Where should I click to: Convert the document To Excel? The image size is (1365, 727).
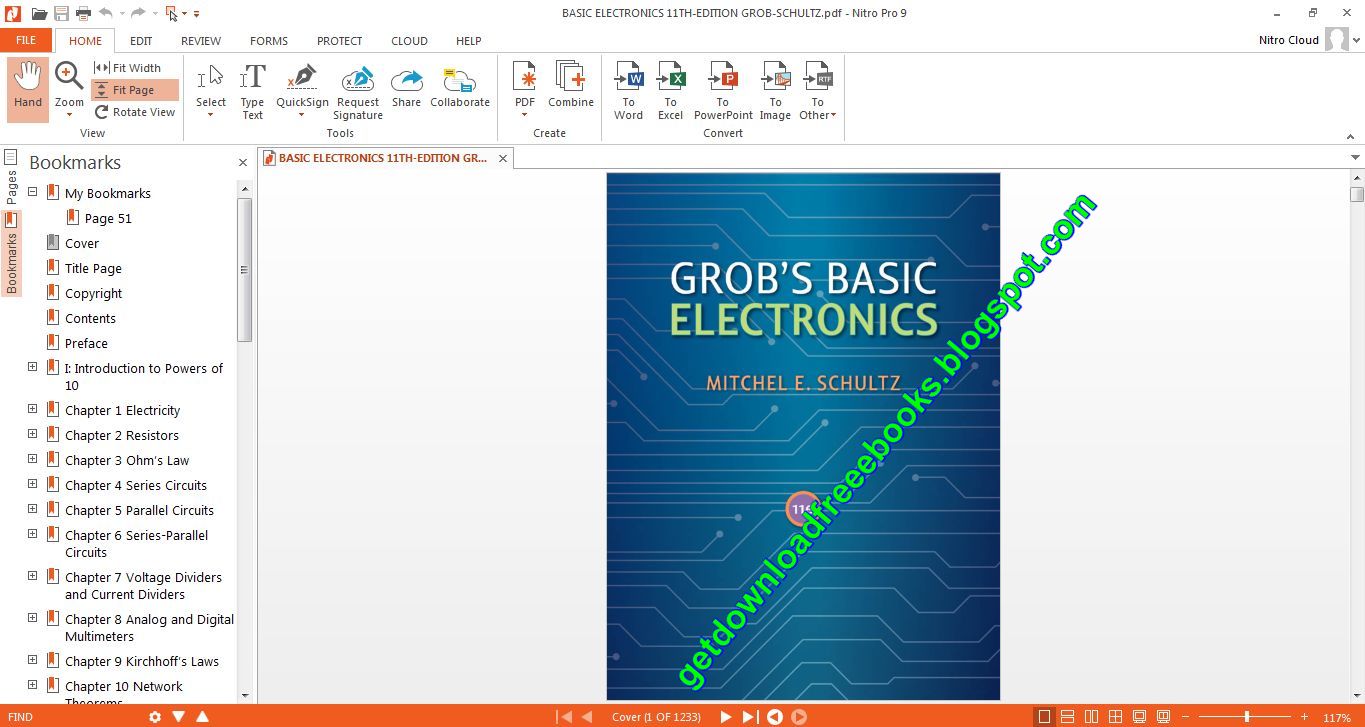(671, 90)
